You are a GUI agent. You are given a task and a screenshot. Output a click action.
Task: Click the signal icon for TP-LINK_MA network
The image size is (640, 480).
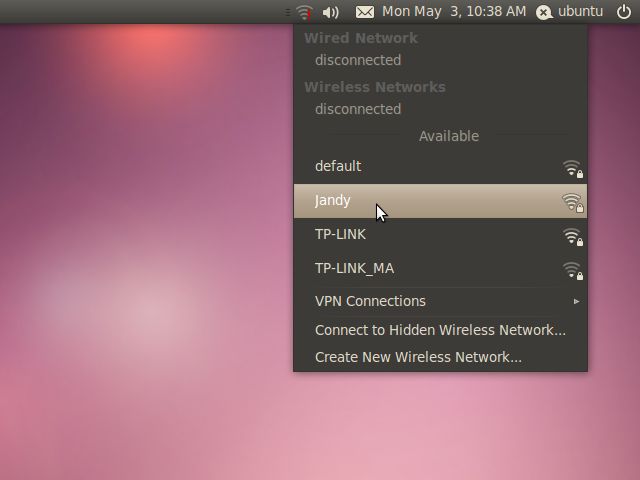click(x=573, y=270)
